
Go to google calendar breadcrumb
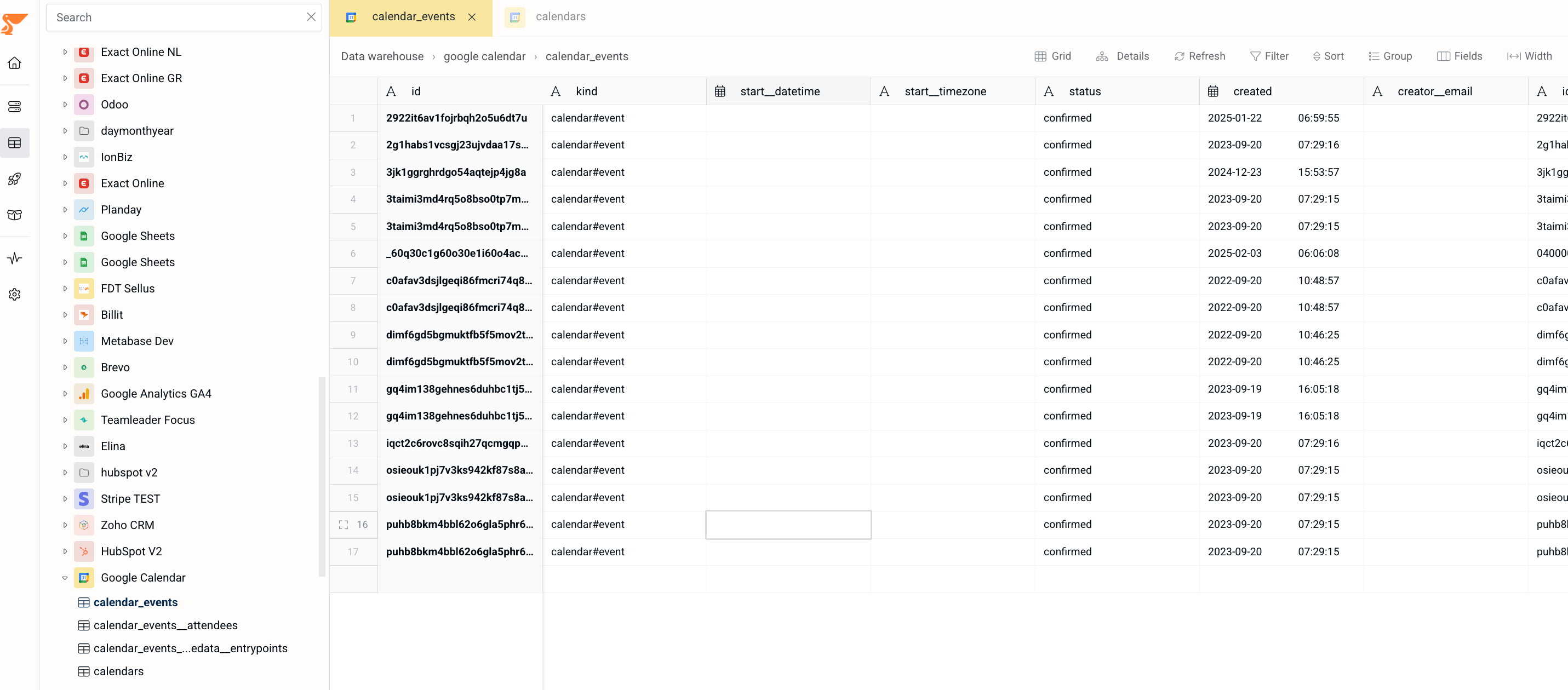point(484,56)
